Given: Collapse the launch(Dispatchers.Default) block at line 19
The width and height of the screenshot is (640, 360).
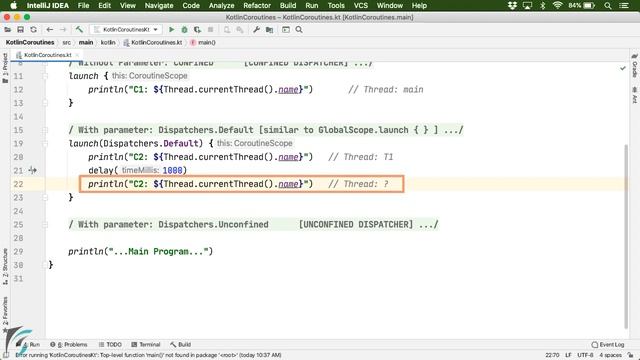Looking at the screenshot, I should (x=45, y=144).
